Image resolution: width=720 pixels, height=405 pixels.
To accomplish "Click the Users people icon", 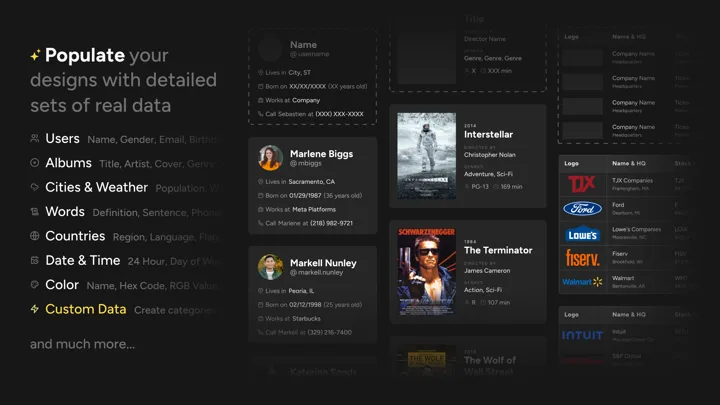I will (x=34, y=138).
